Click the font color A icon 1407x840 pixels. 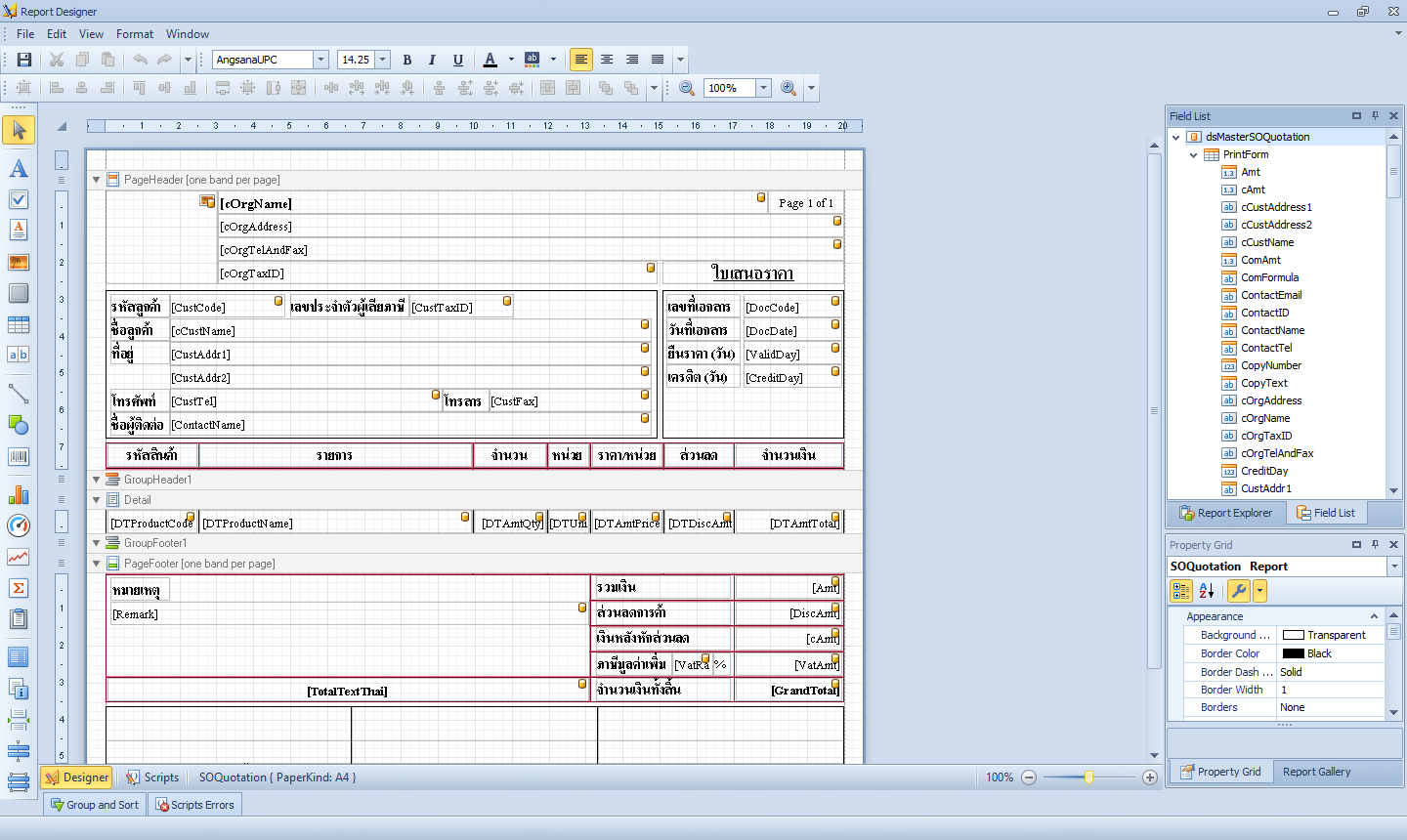coord(490,60)
